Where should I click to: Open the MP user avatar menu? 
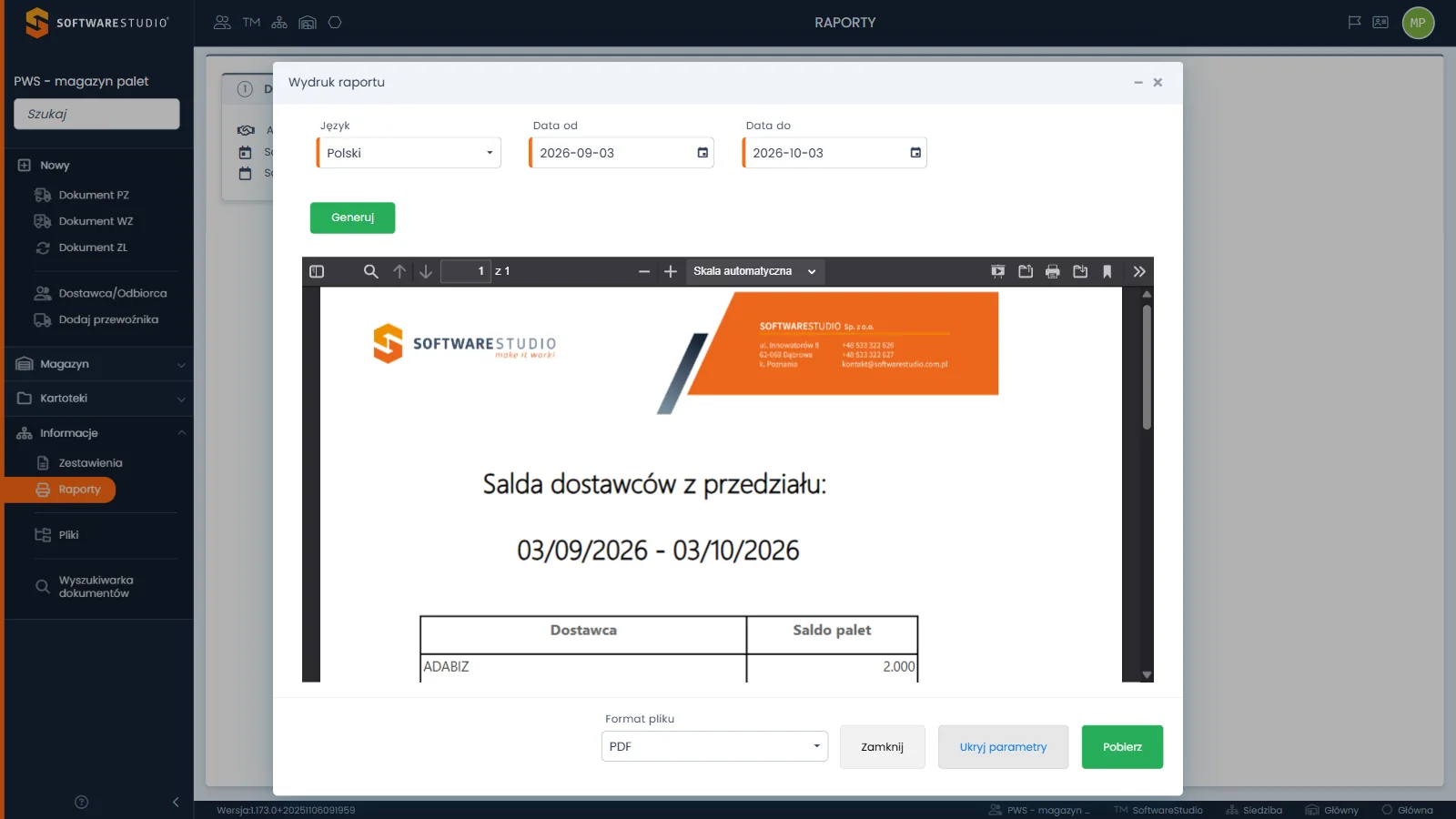coord(1418,23)
